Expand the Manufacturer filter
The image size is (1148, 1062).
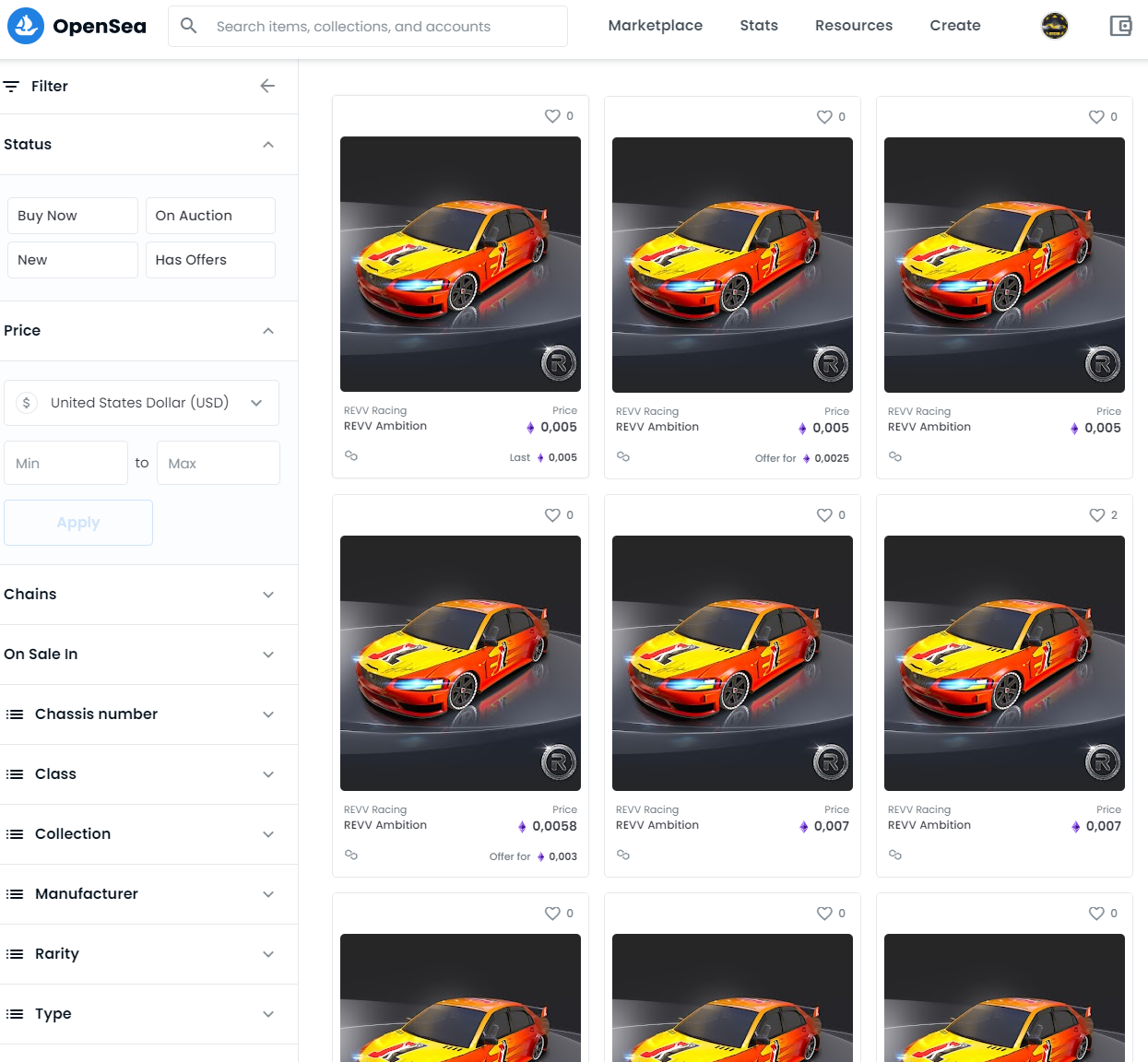[x=148, y=894]
